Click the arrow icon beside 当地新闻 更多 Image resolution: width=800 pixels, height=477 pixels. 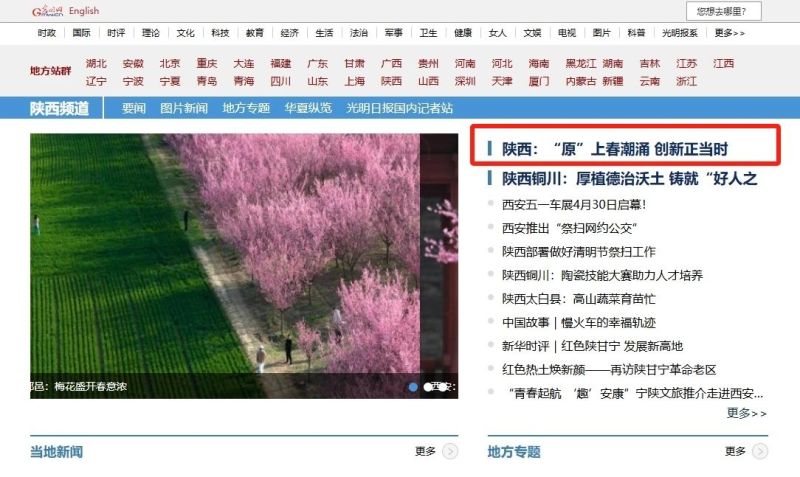(x=450, y=452)
